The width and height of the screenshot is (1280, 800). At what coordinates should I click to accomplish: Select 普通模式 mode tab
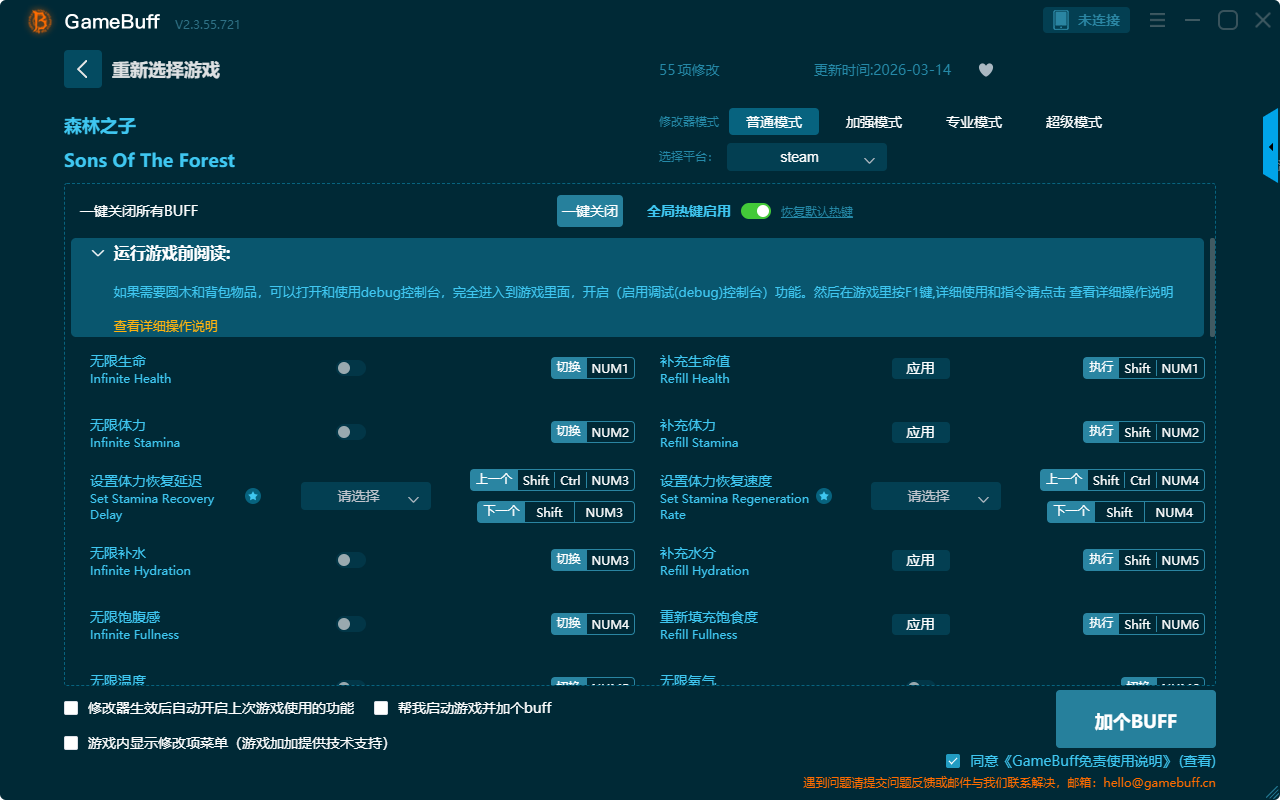pyautogui.click(x=774, y=122)
